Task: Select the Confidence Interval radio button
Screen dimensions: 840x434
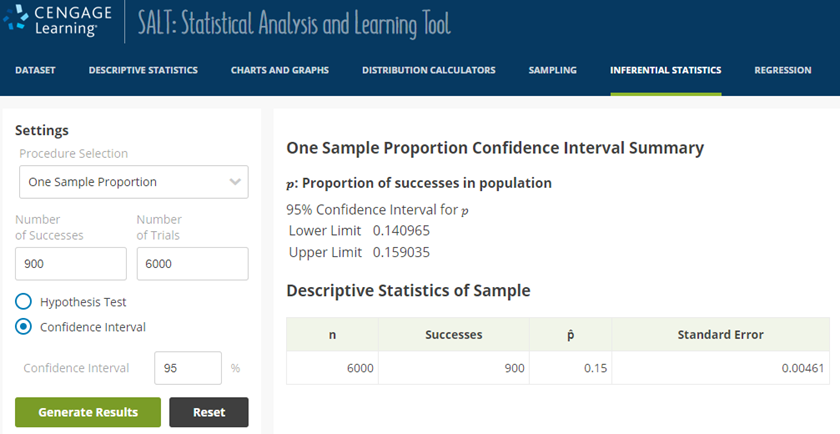Action: click(x=24, y=326)
